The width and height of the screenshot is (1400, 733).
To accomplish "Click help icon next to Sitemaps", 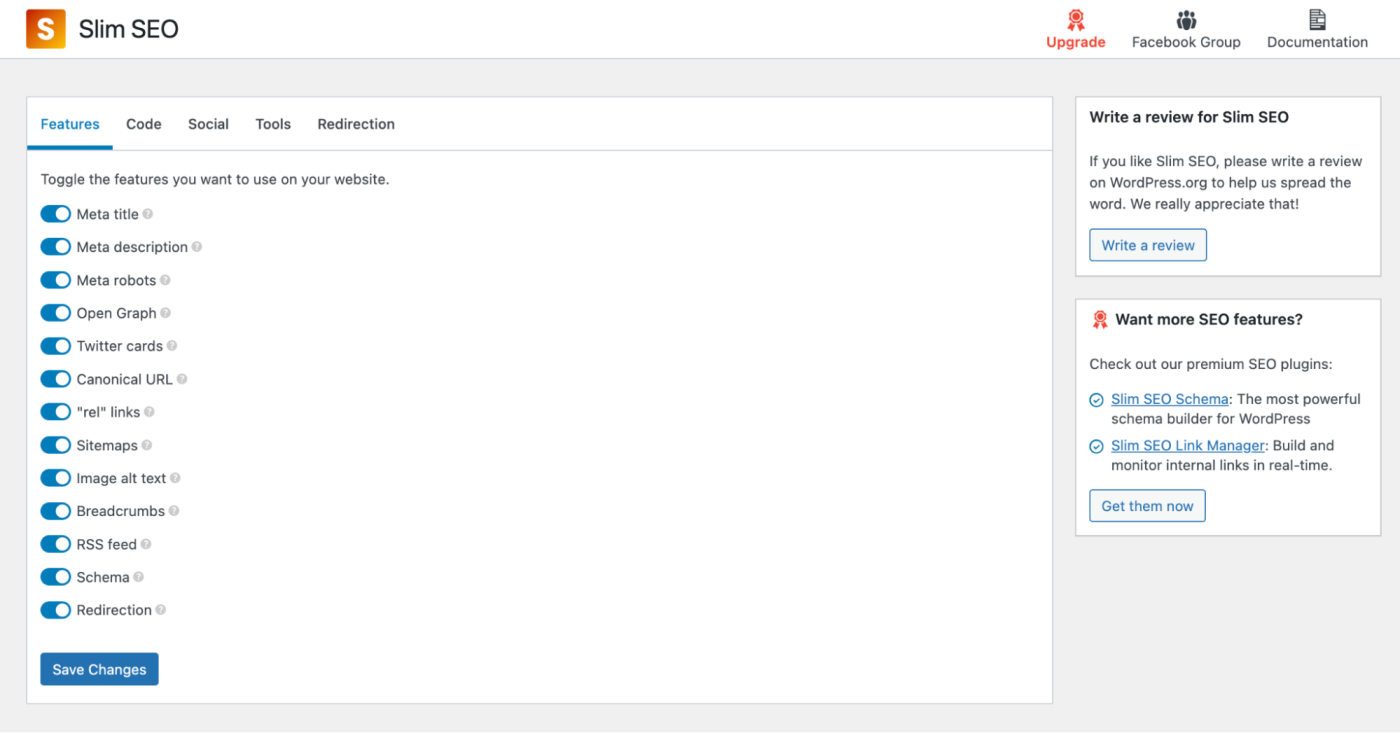I will pos(147,445).
